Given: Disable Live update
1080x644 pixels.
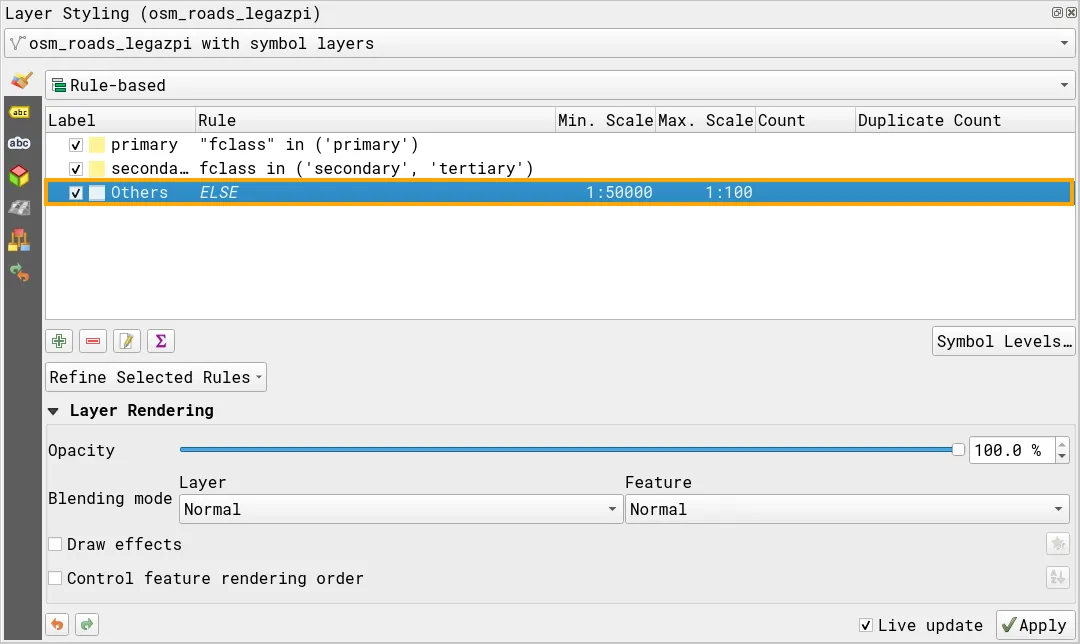Looking at the screenshot, I should pyautogui.click(x=865, y=625).
